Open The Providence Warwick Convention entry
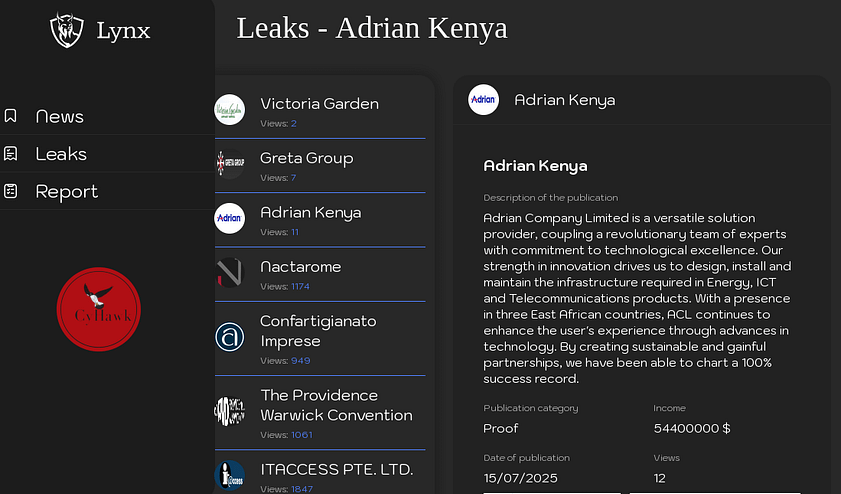841x494 pixels. click(x=320, y=413)
